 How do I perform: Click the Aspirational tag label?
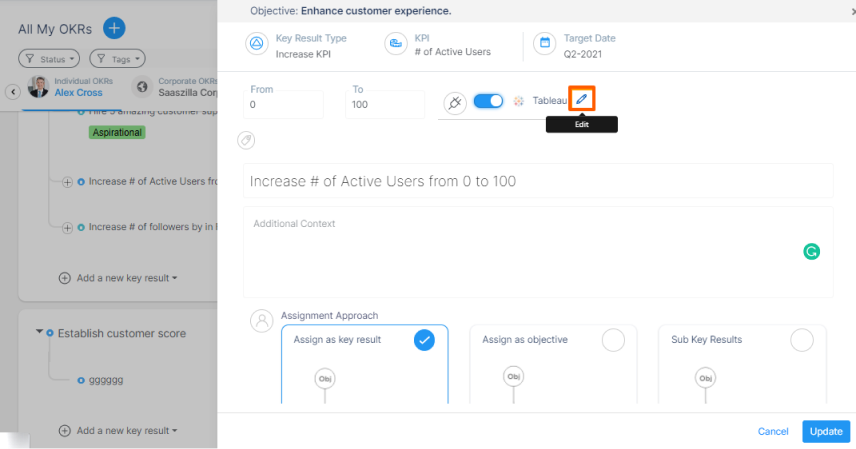[x=117, y=132]
